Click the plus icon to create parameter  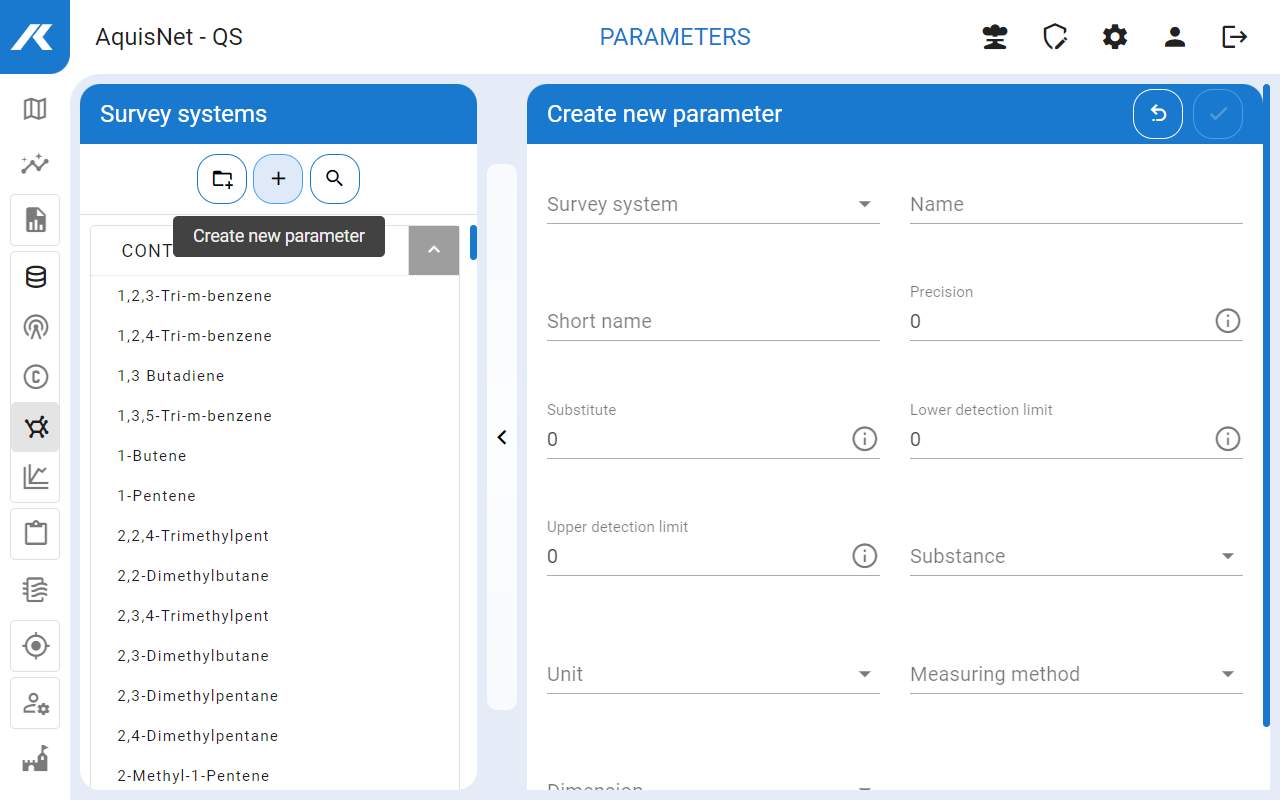click(x=278, y=179)
